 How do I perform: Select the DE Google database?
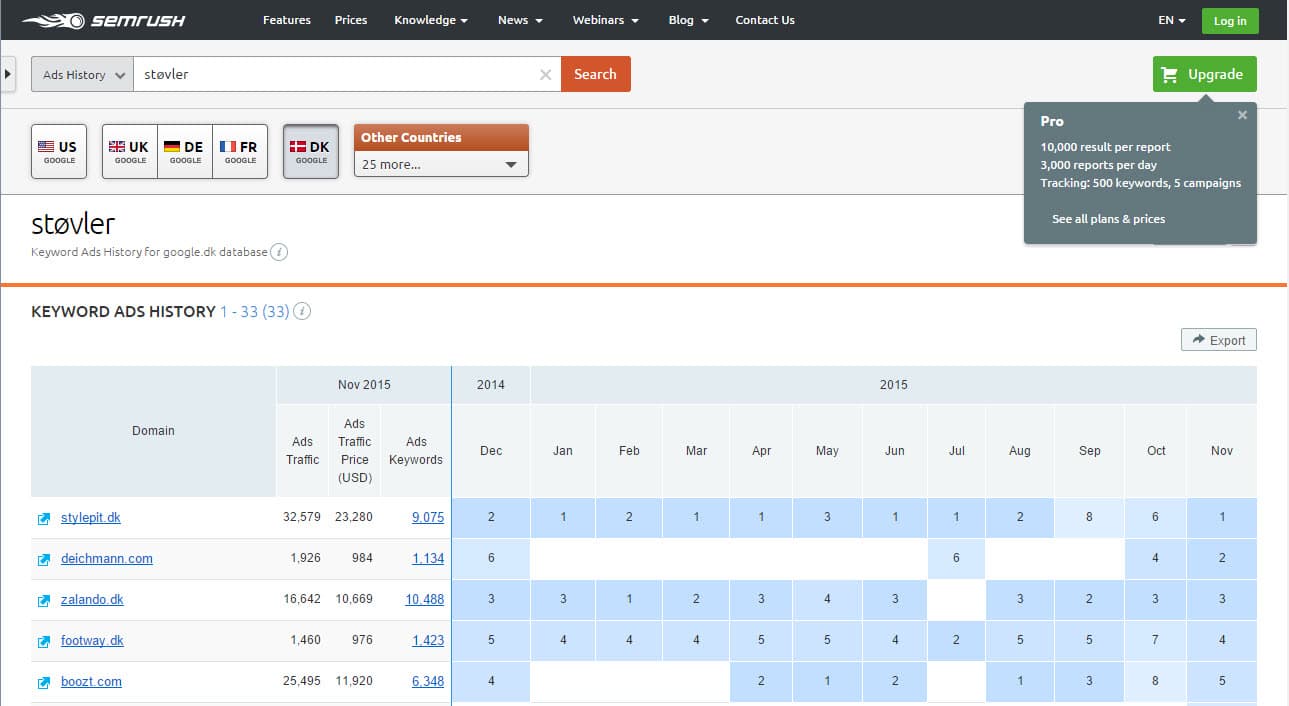pyautogui.click(x=185, y=151)
